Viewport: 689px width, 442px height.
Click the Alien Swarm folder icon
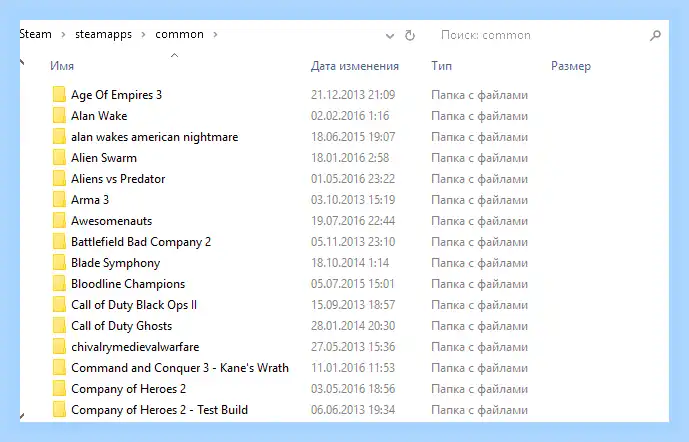(x=59, y=158)
